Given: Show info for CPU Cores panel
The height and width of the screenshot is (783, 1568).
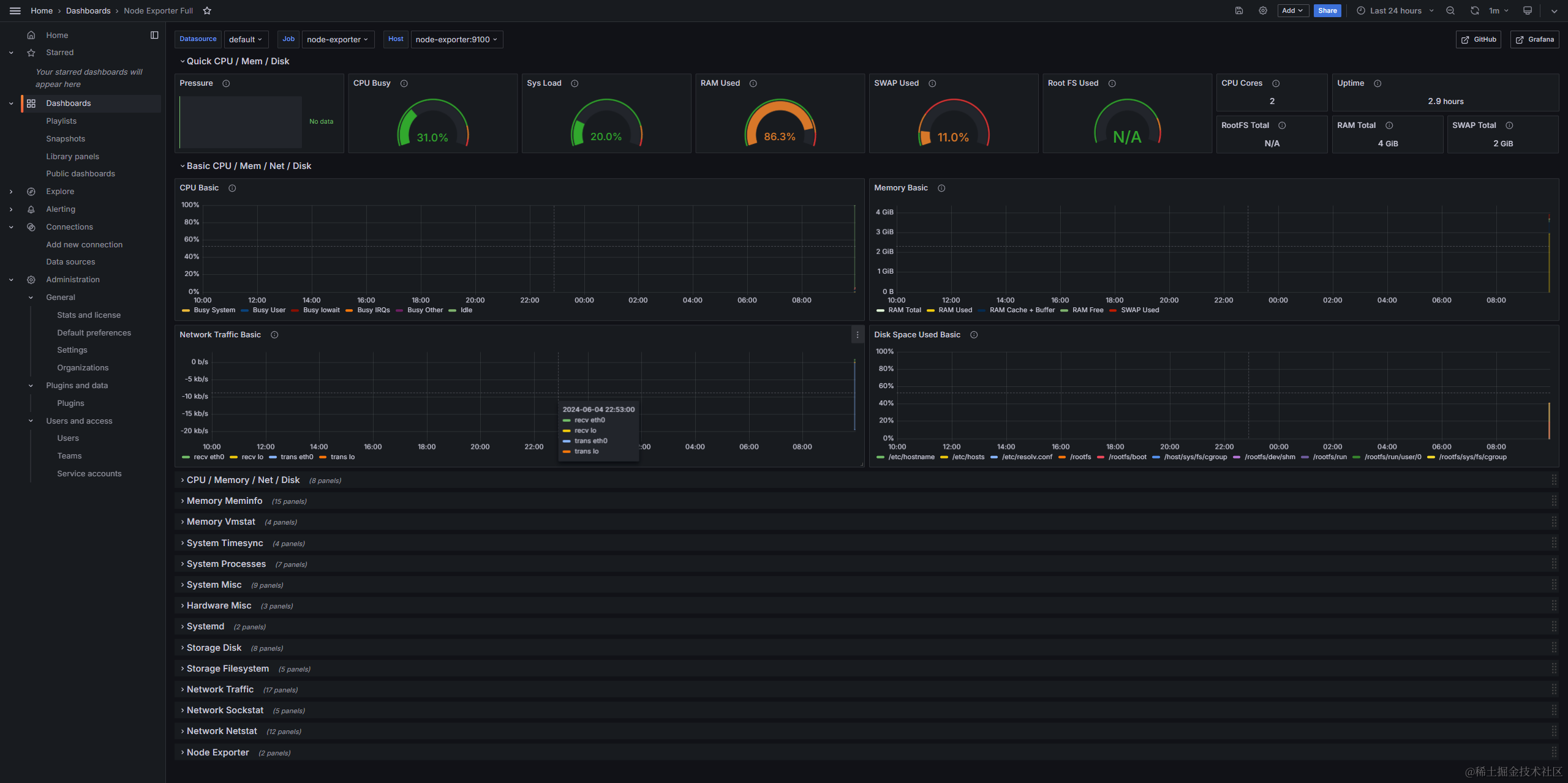Looking at the screenshot, I should point(1276,83).
